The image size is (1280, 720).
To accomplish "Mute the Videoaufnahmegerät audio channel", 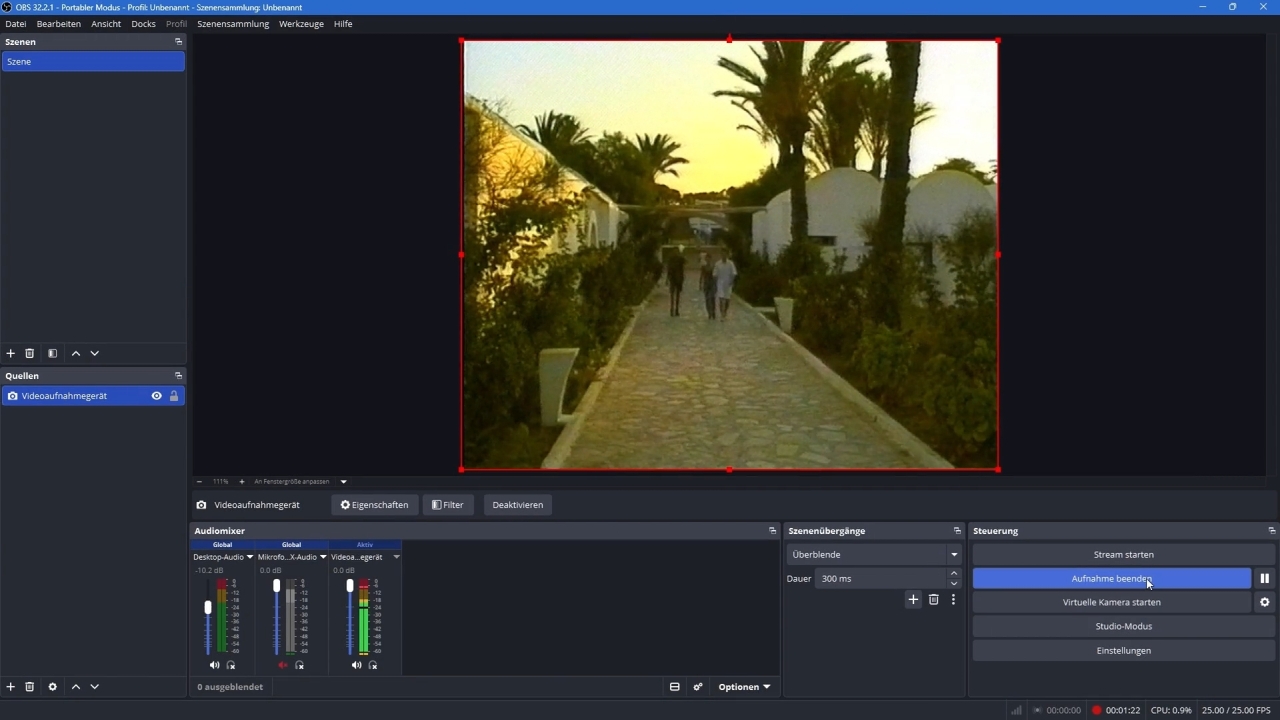I will 356,665.
